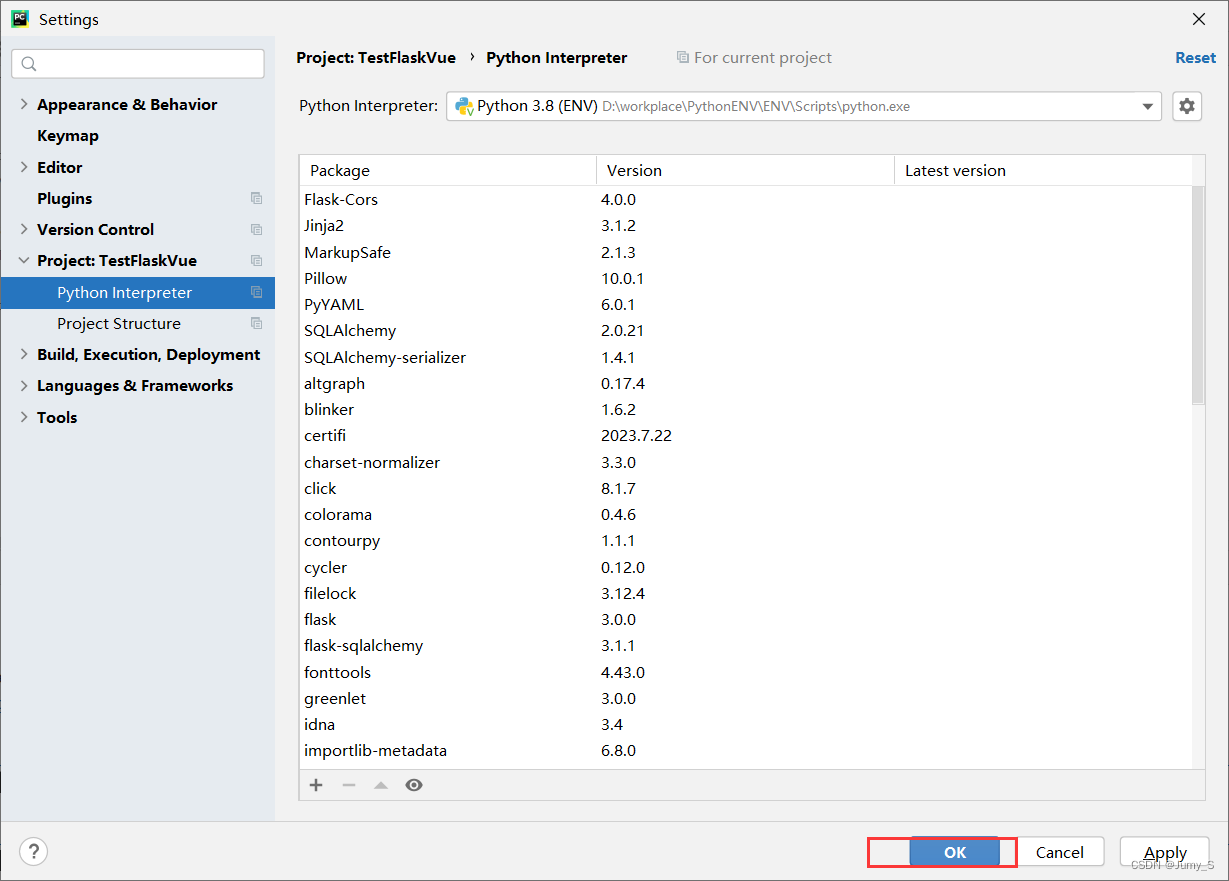The height and width of the screenshot is (881, 1229).
Task: Click the PyCharm logo in the title bar
Action: pyautogui.click(x=19, y=18)
